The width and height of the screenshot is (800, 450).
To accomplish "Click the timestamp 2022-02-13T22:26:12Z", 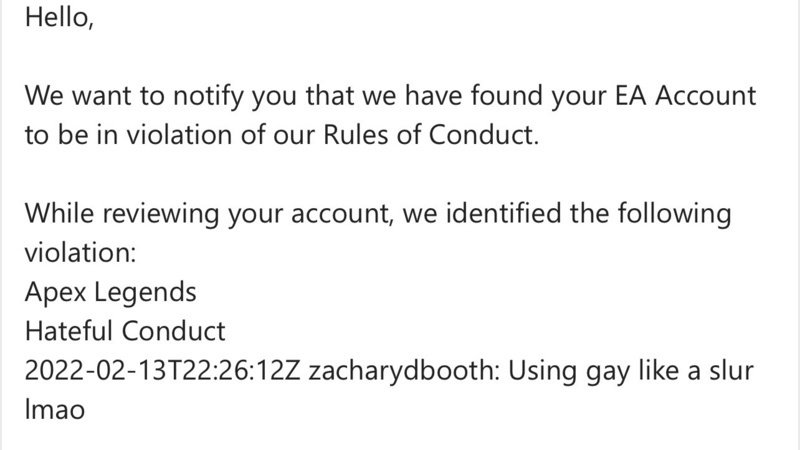I will [x=161, y=372].
